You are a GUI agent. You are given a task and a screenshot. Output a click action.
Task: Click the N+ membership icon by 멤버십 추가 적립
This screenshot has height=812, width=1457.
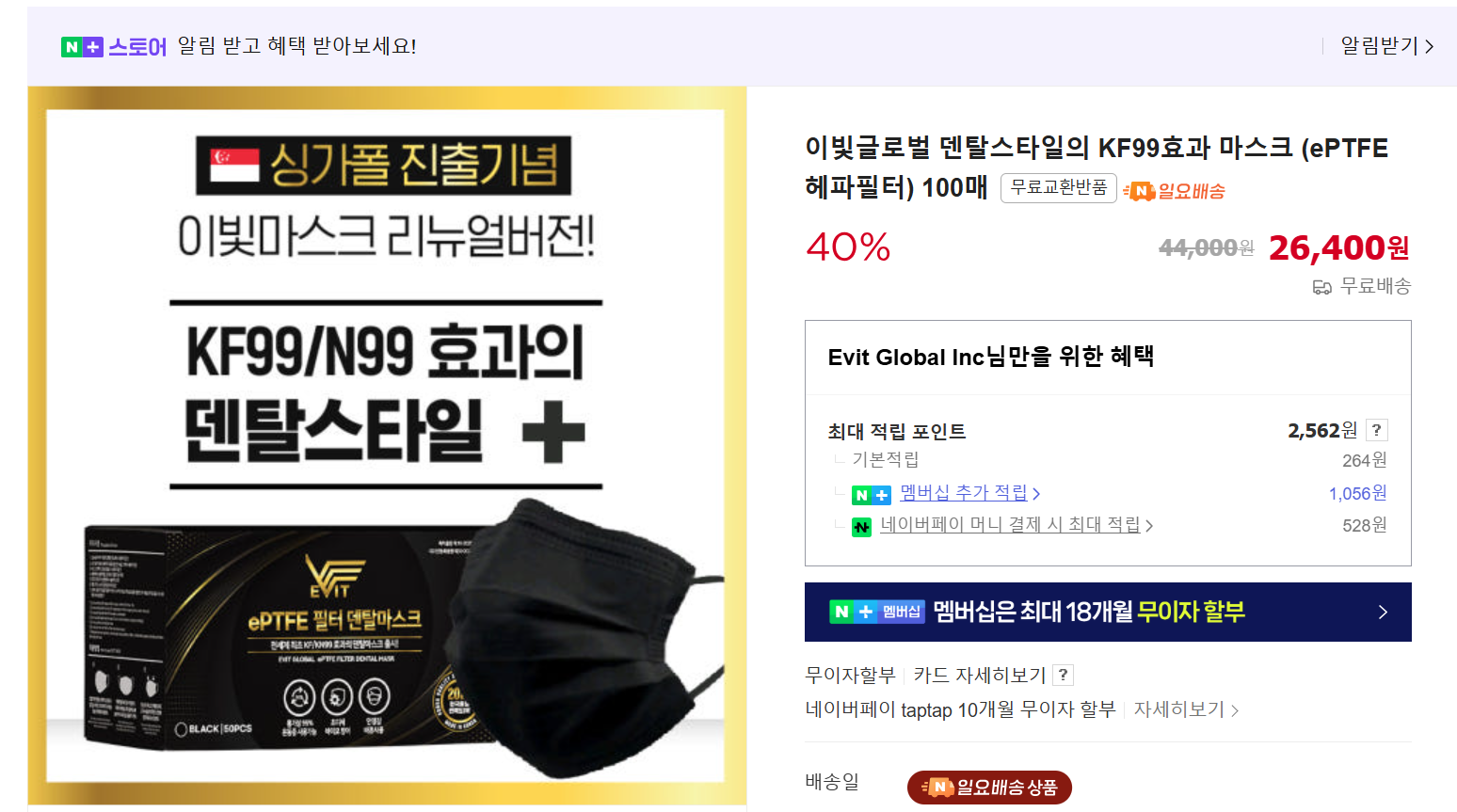pyautogui.click(x=871, y=495)
